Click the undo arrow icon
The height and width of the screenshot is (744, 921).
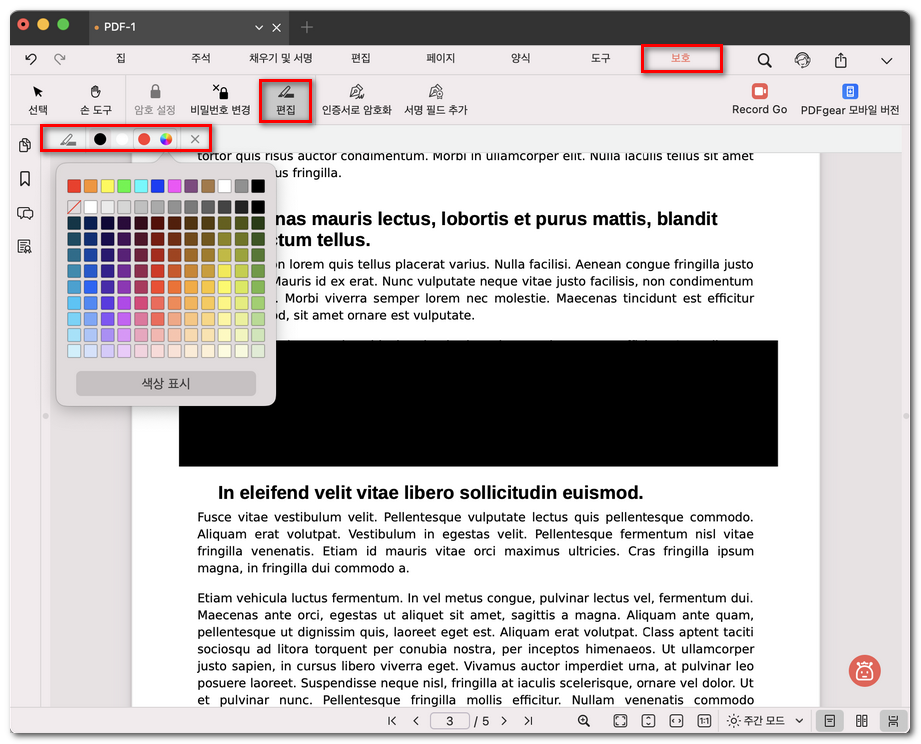pyautogui.click(x=31, y=60)
